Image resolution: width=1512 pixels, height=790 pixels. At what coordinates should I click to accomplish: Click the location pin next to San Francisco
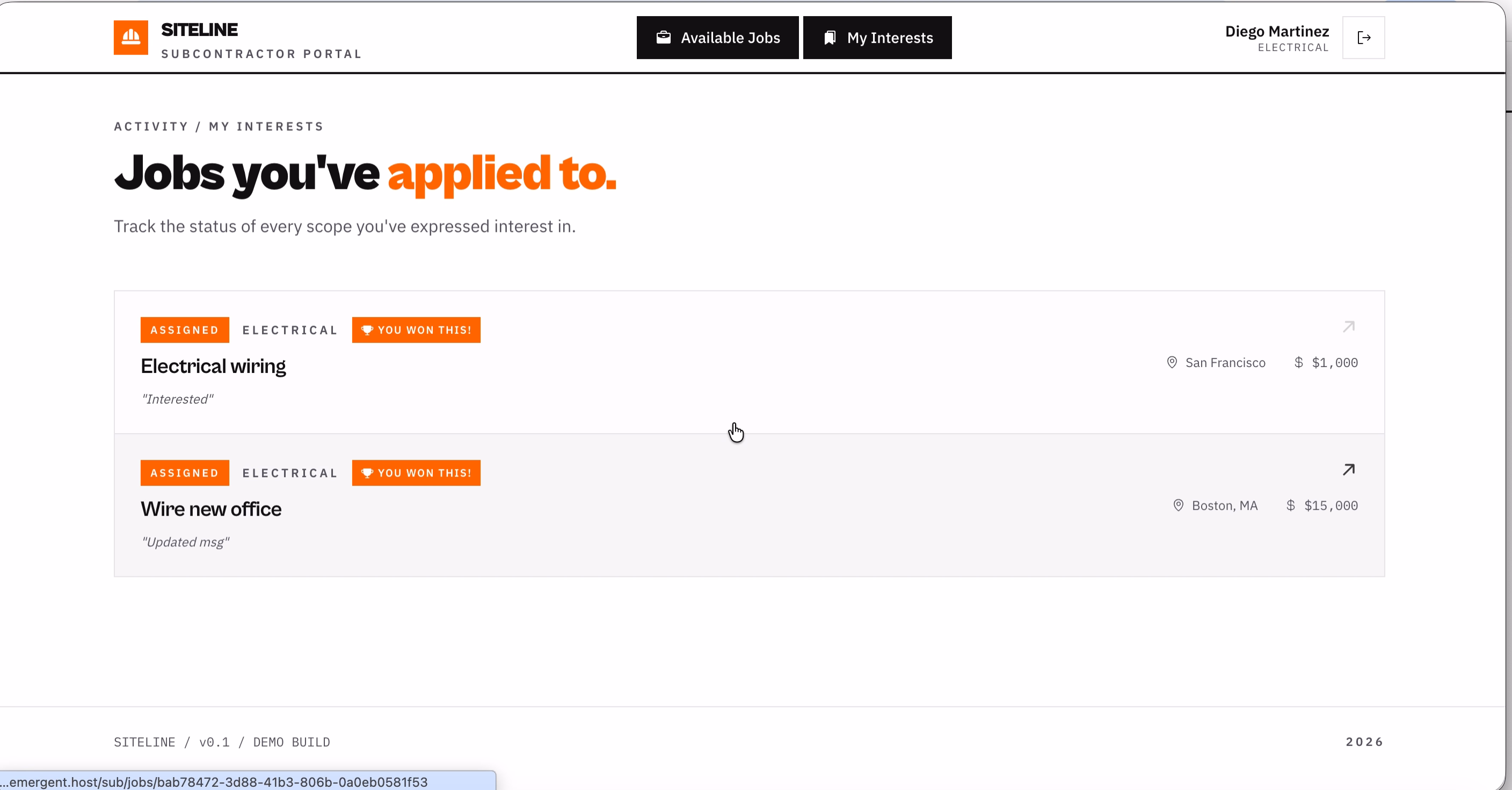coord(1172,362)
